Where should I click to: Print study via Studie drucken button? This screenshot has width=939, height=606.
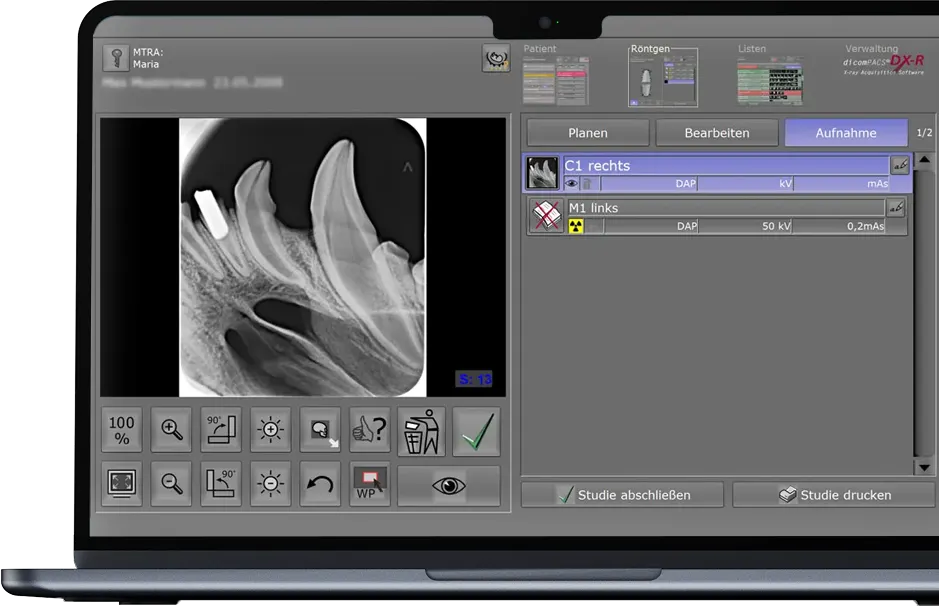click(x=834, y=494)
